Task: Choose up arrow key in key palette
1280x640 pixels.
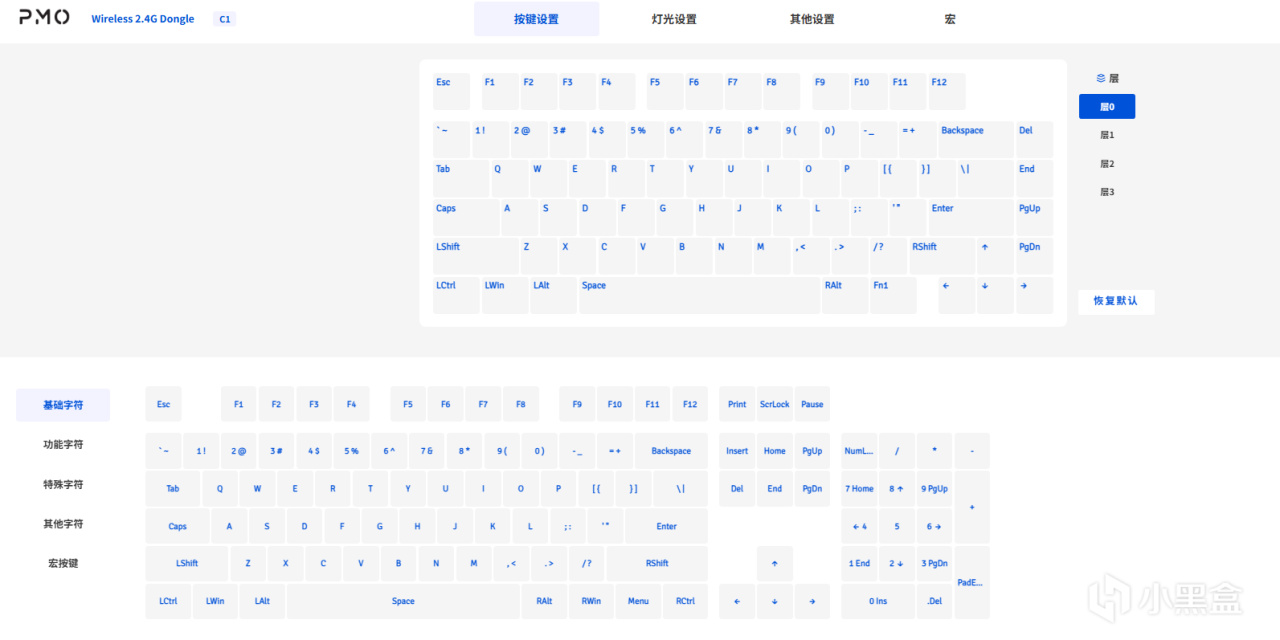Action: pos(775,563)
